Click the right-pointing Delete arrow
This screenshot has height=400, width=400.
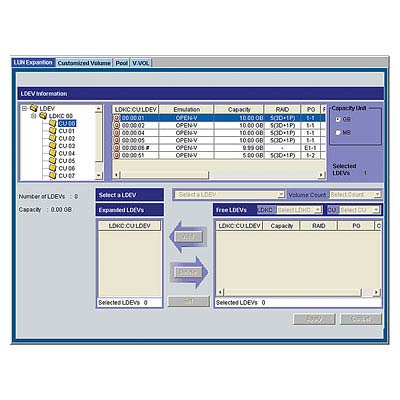tap(189, 272)
